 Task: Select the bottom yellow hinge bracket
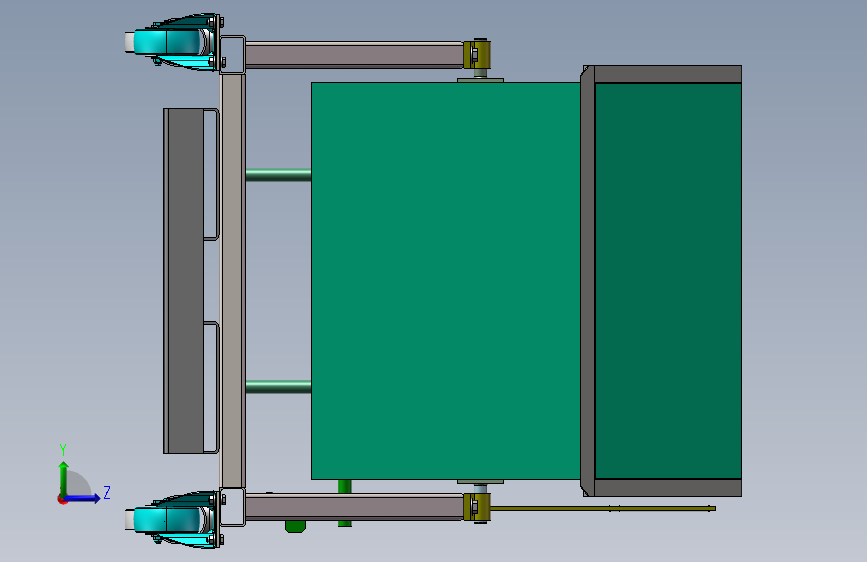coord(477,507)
